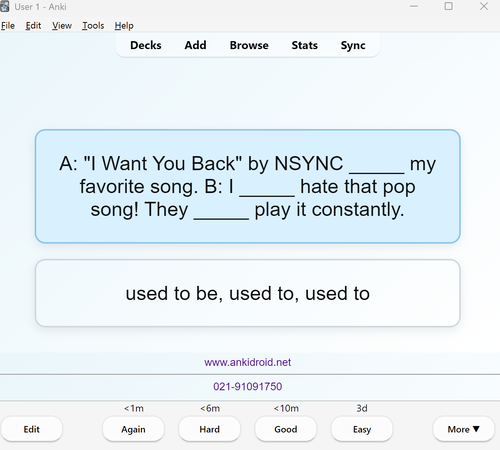Rate the card Good
This screenshot has height=450, width=500.
click(286, 429)
